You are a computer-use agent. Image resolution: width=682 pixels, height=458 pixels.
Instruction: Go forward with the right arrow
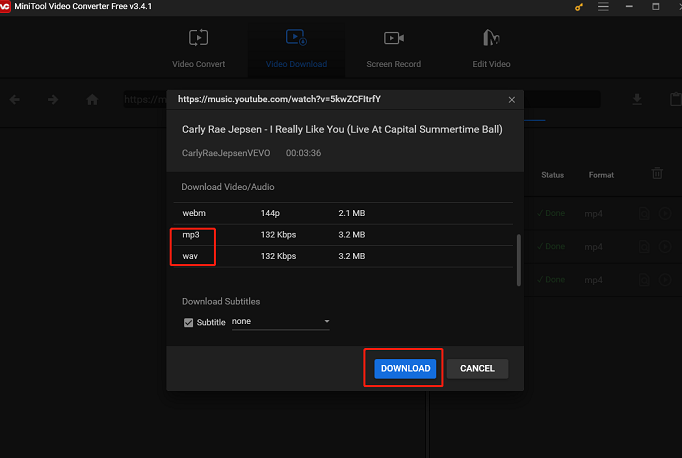(x=53, y=100)
